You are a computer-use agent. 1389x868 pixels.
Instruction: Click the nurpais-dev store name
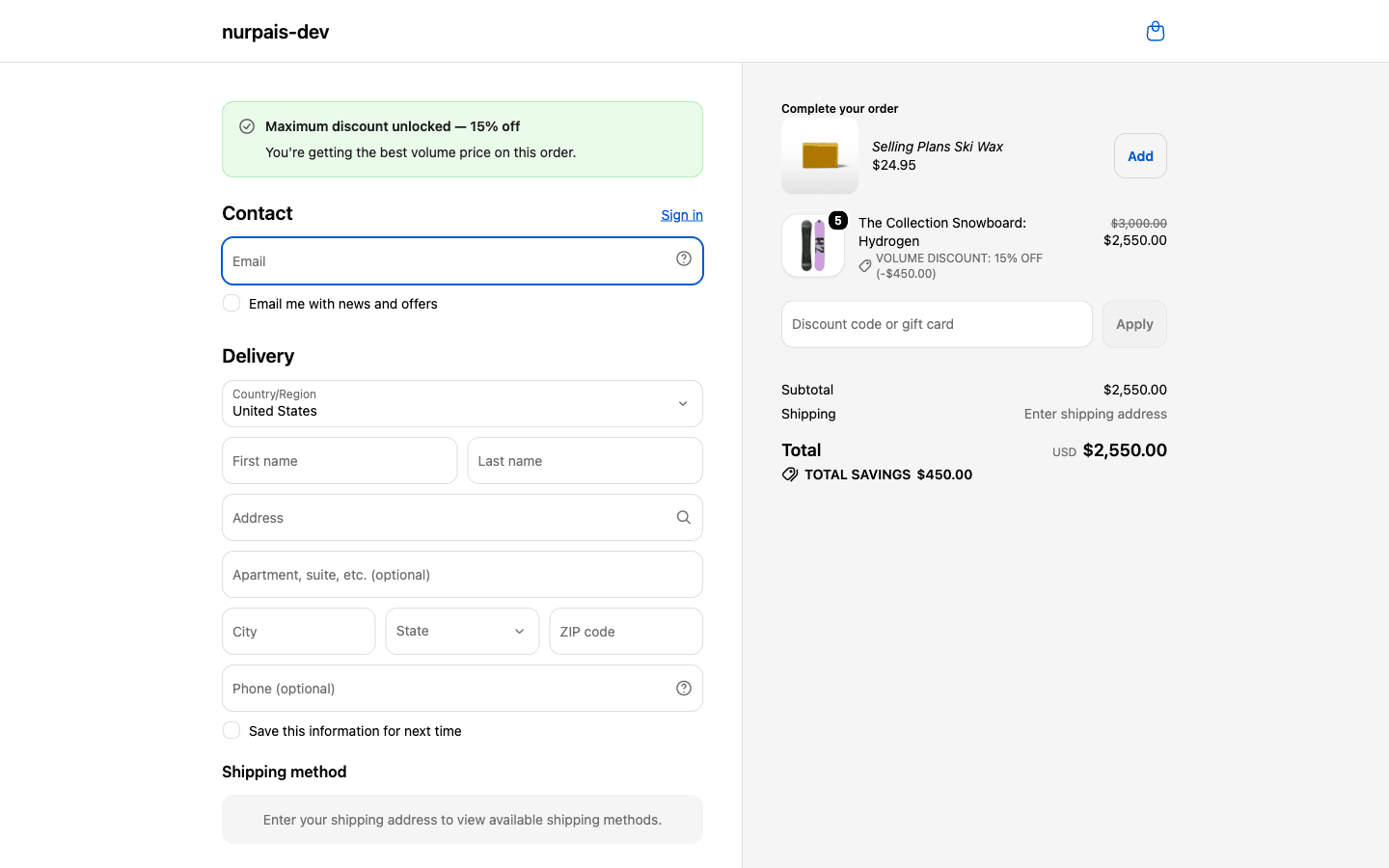[x=276, y=32]
